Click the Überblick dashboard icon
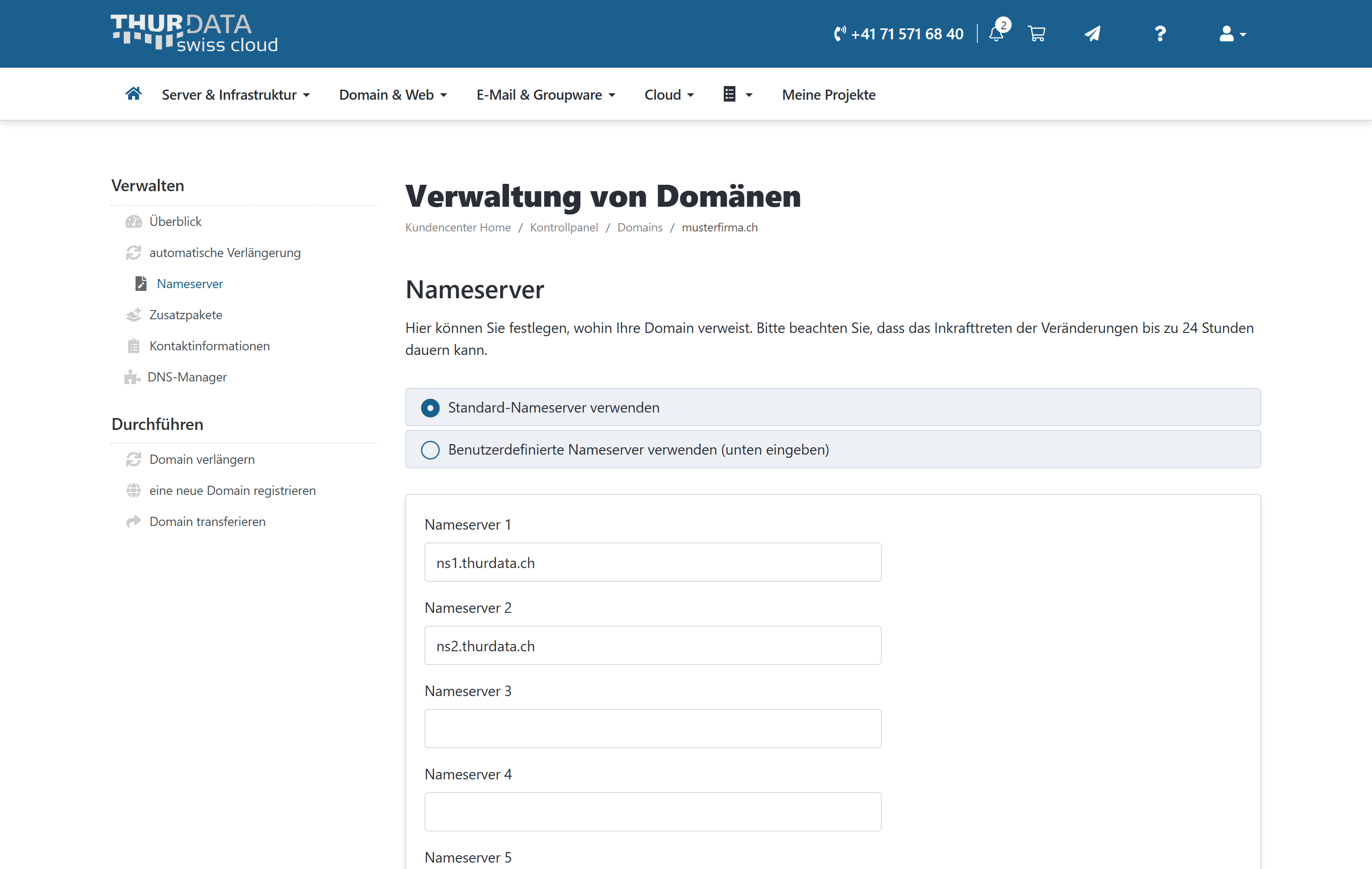 pos(134,222)
